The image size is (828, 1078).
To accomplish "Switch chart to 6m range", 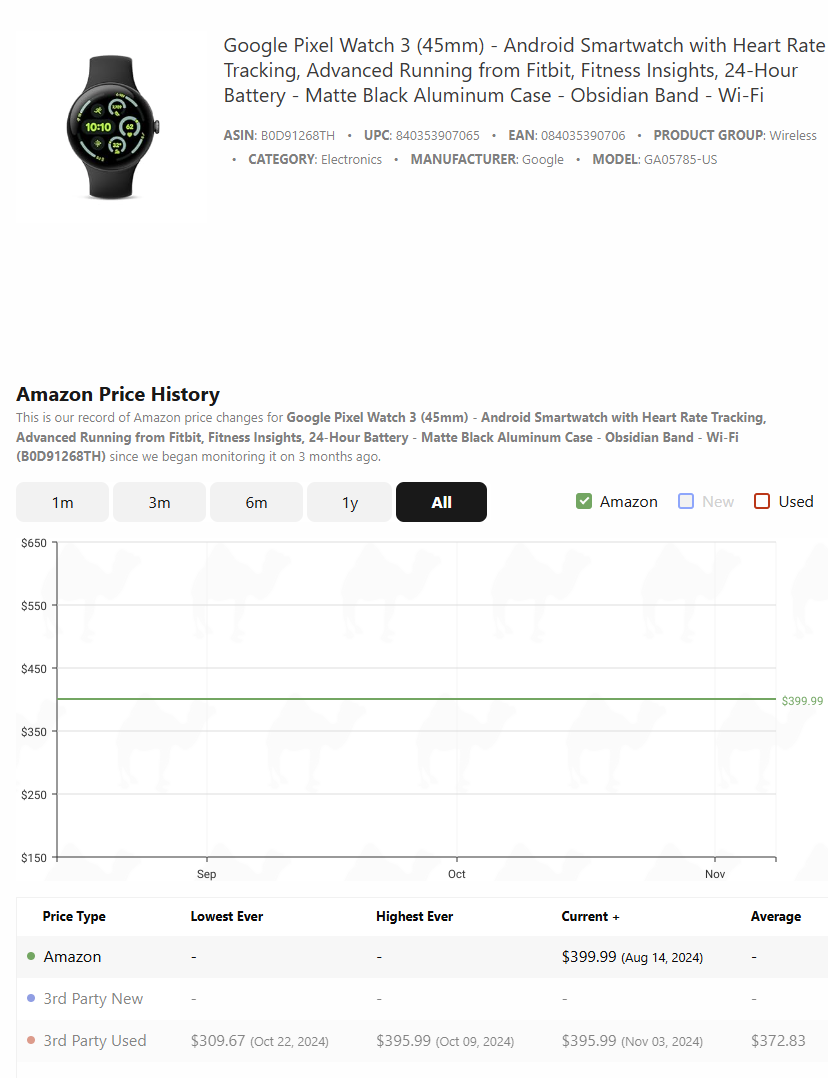I will point(257,503).
